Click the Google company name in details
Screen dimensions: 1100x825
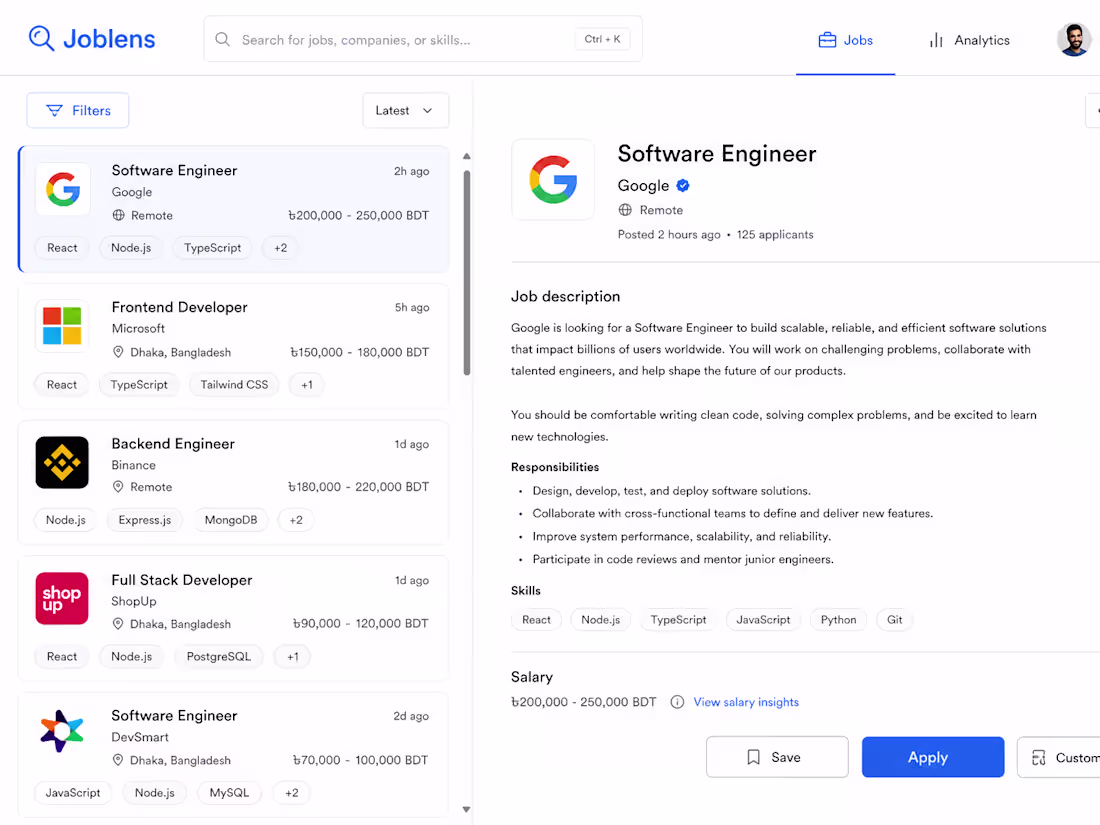coord(643,186)
